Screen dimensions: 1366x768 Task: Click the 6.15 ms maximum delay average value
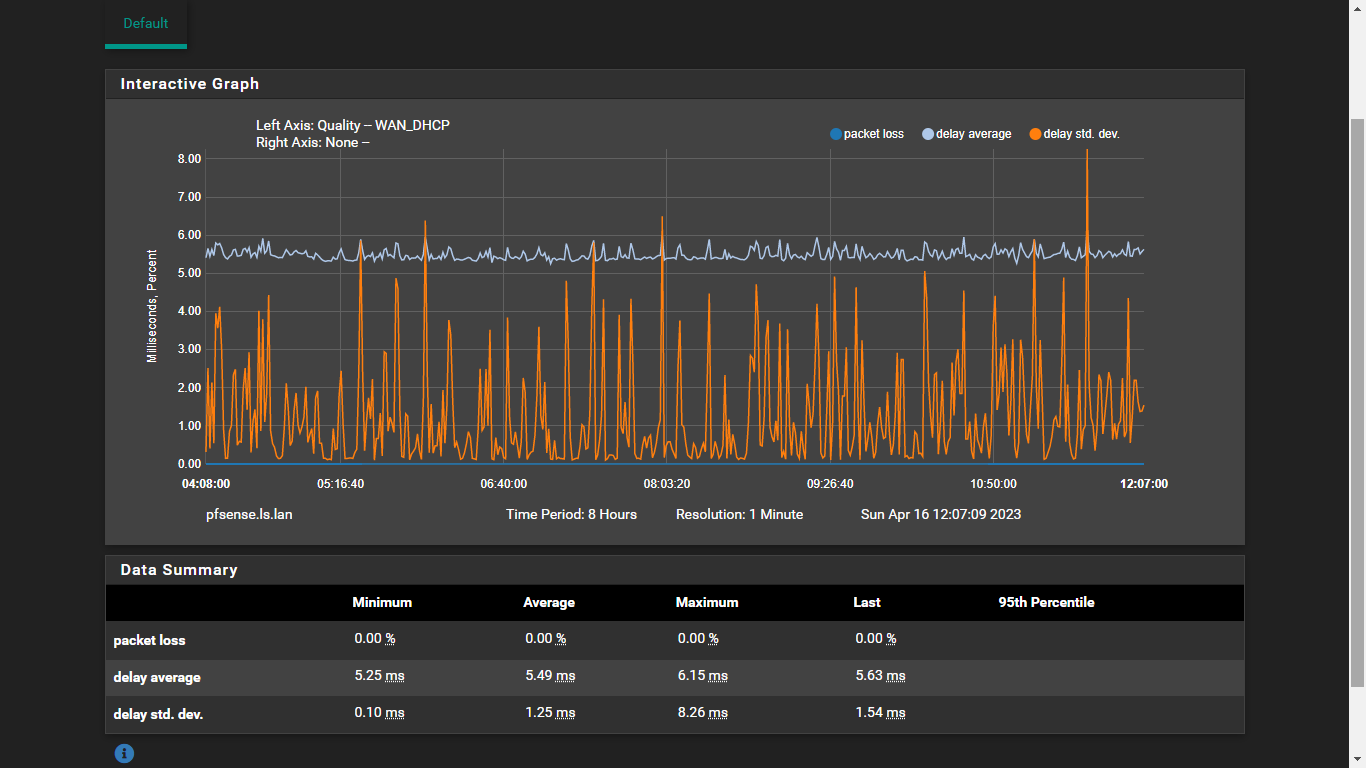(x=703, y=676)
